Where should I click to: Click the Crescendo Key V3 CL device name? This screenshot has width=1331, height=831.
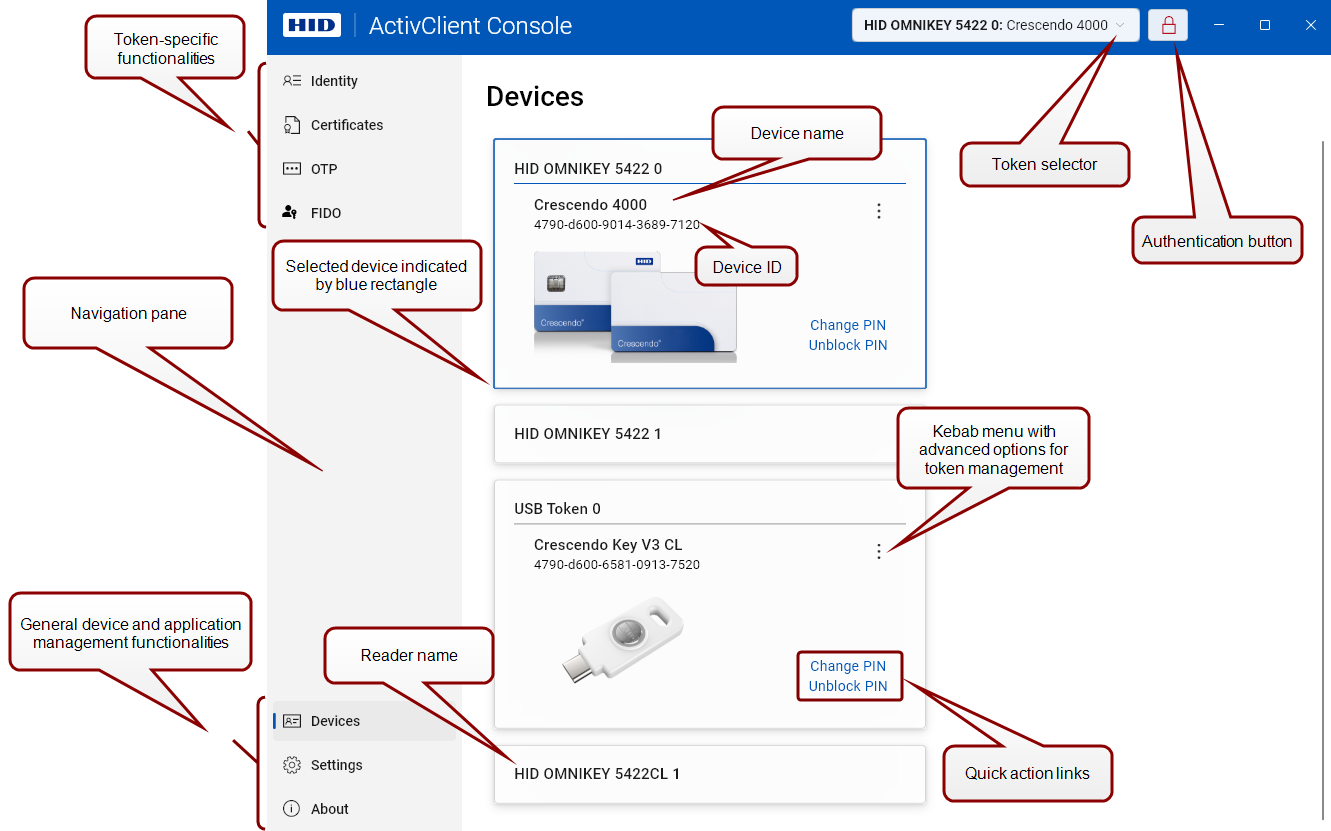pyautogui.click(x=608, y=545)
